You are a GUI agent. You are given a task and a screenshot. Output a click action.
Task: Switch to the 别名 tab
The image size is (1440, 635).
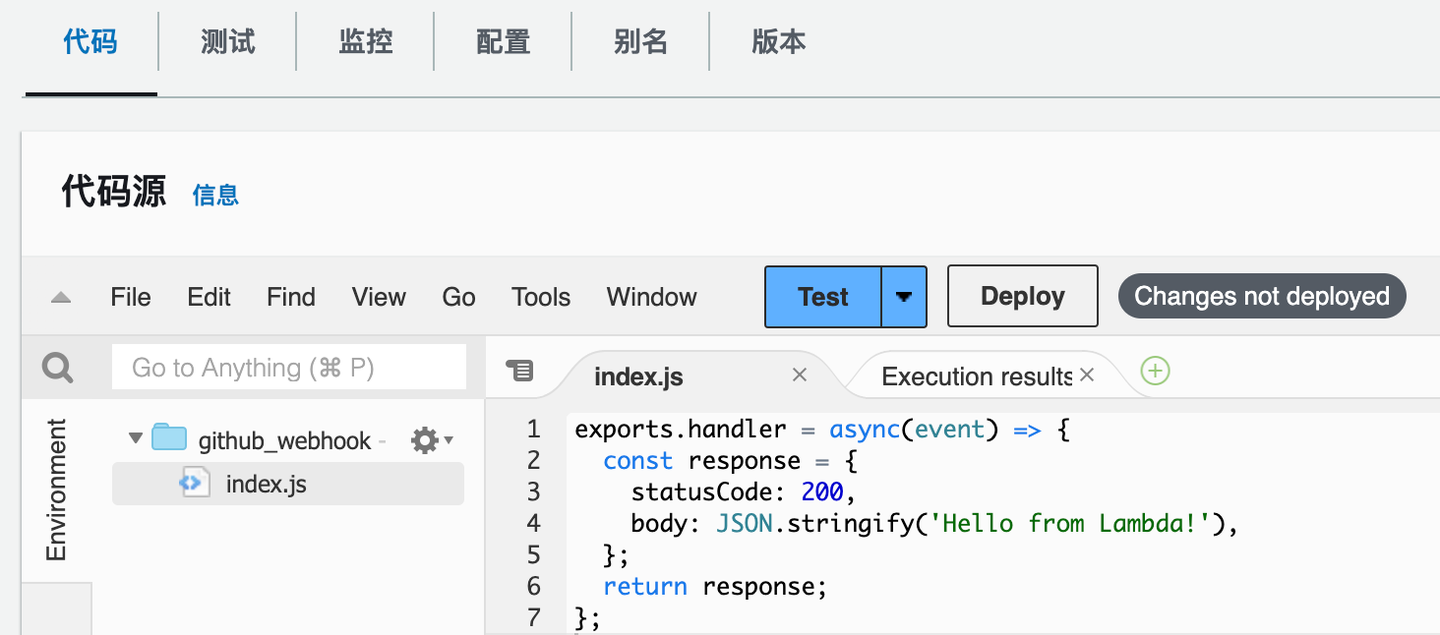pyautogui.click(x=641, y=42)
